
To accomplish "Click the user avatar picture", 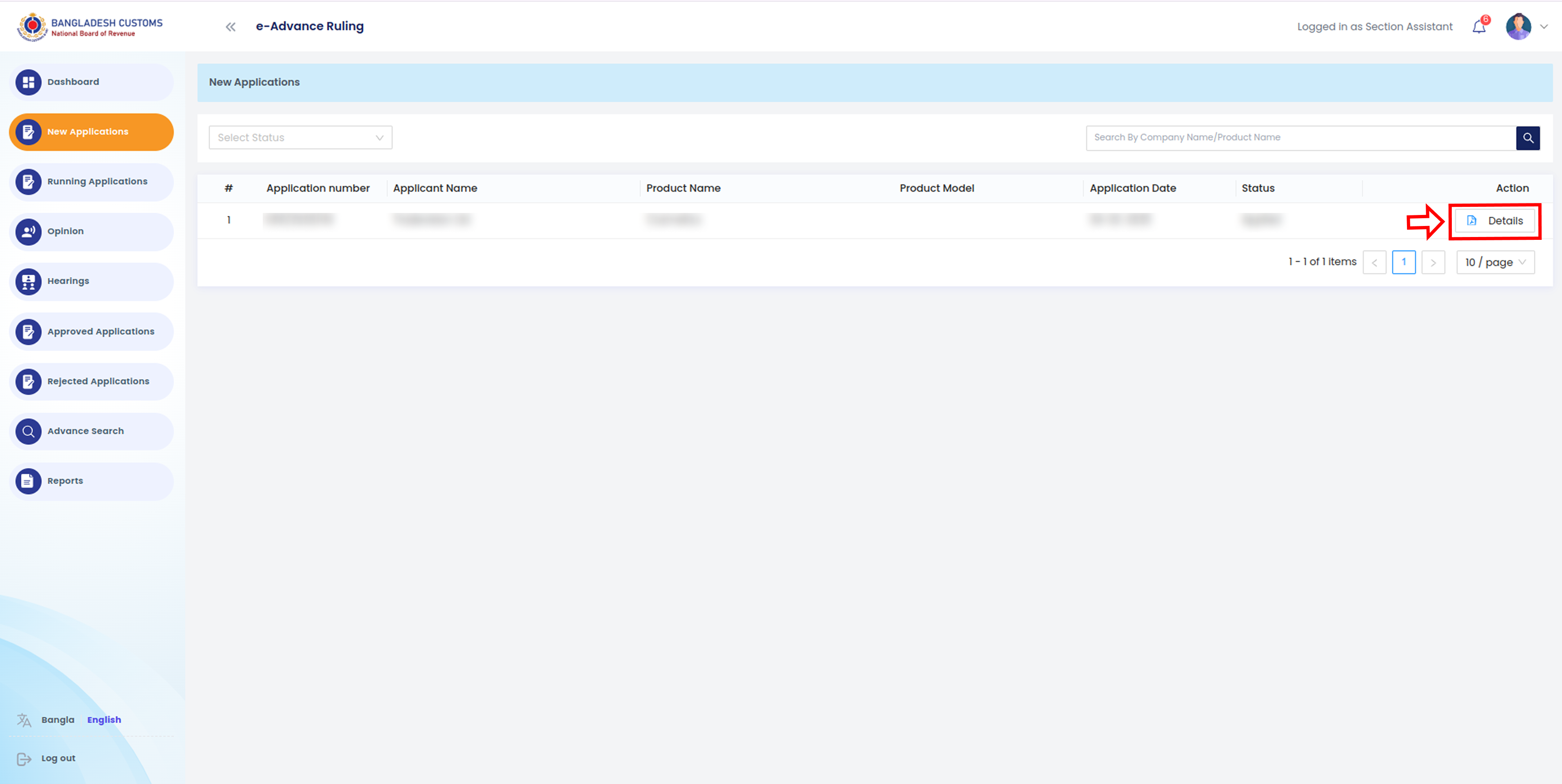I will pyautogui.click(x=1518, y=27).
